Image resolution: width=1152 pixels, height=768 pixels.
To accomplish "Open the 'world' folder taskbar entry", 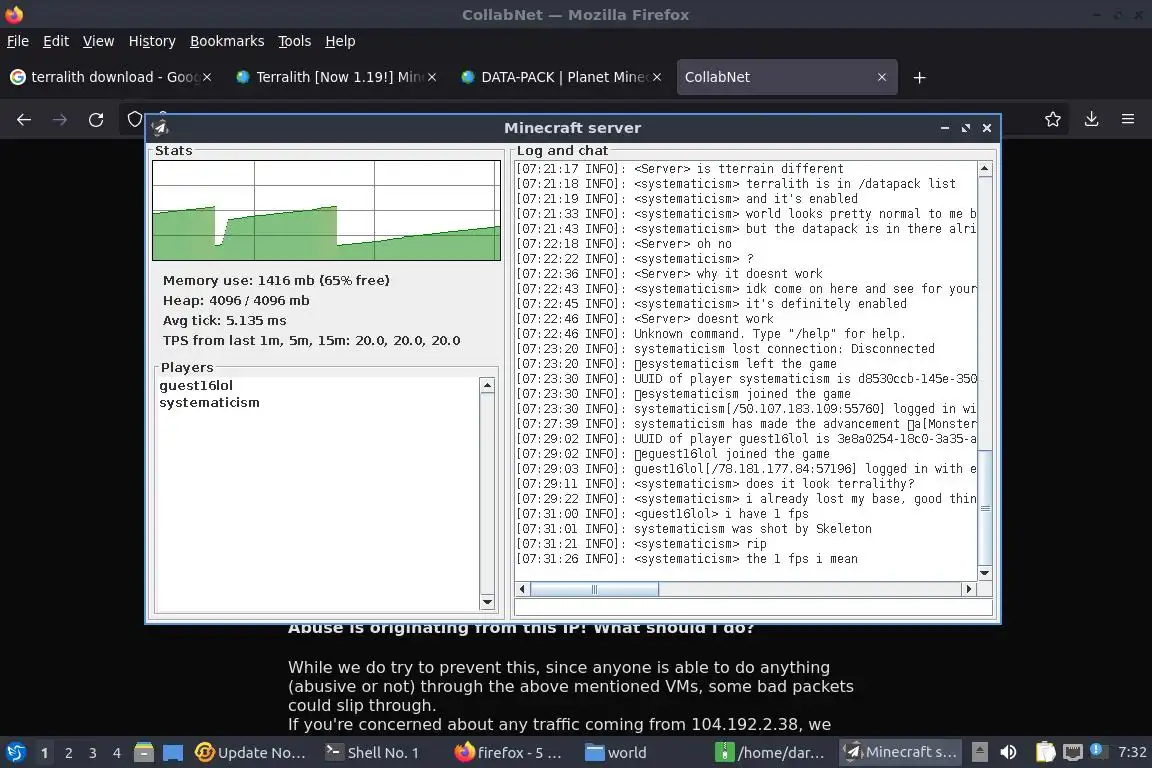I will (617, 752).
